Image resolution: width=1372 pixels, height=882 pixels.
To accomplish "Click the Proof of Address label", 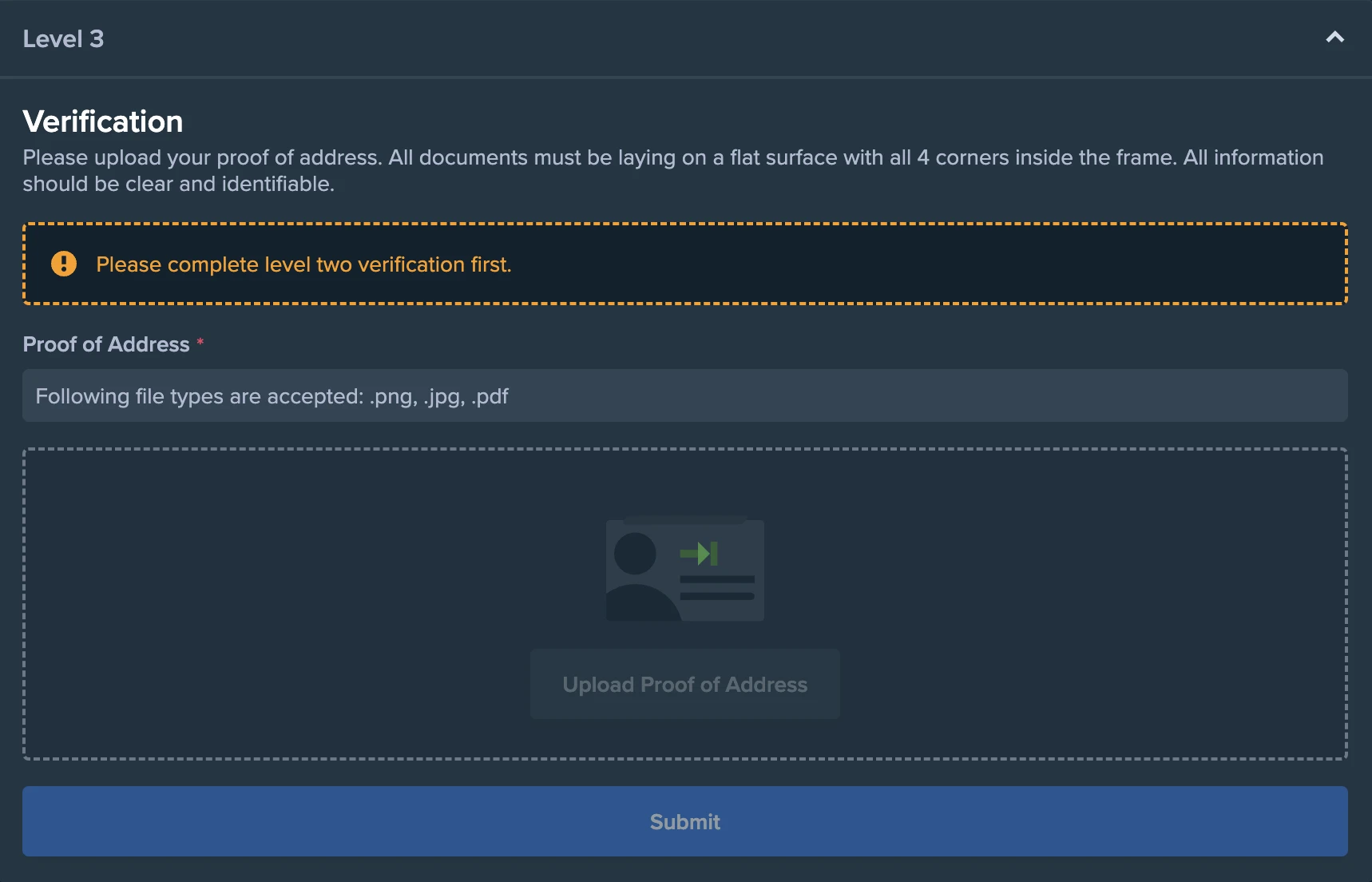I will (106, 344).
